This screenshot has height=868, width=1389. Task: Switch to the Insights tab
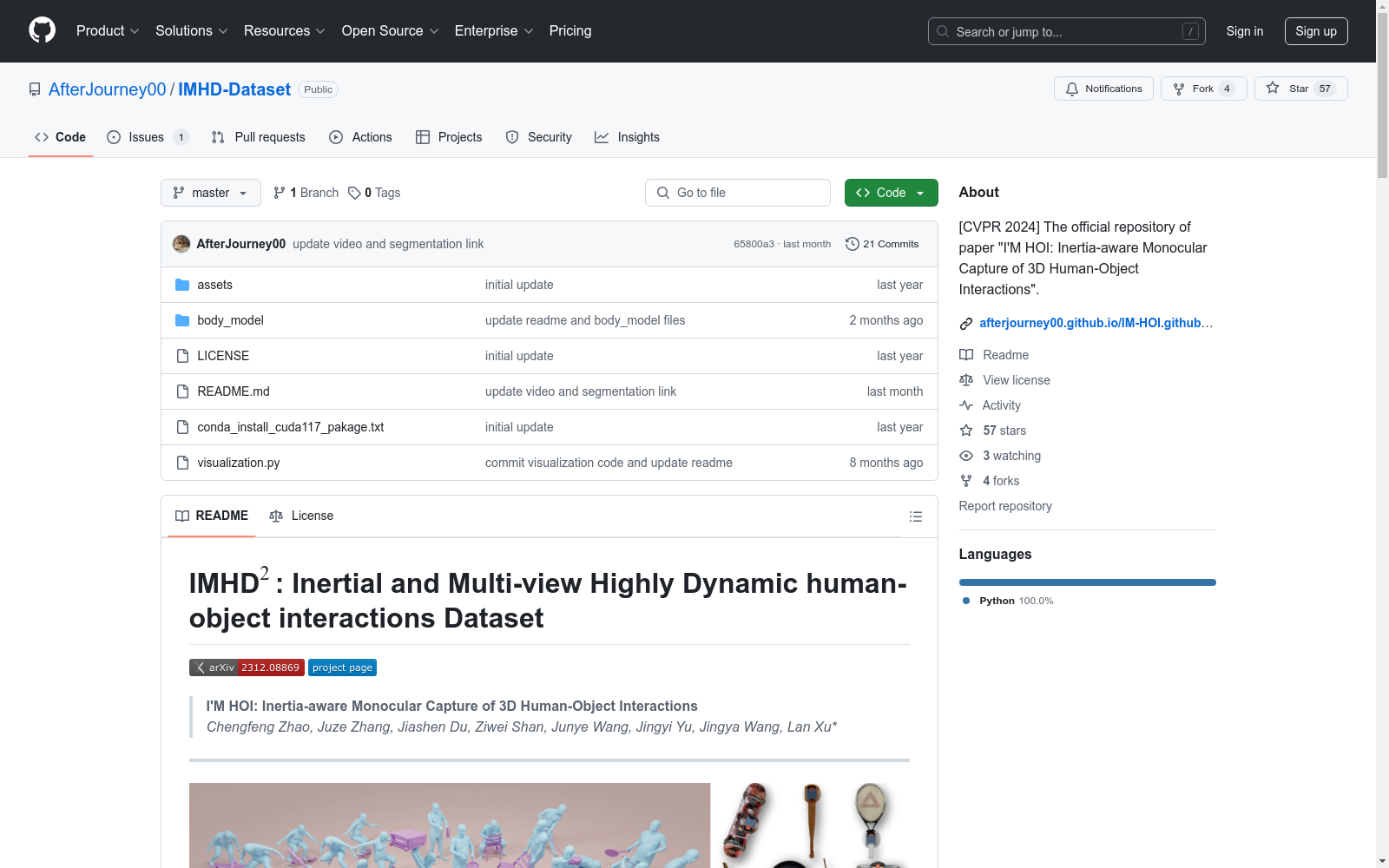click(x=627, y=137)
